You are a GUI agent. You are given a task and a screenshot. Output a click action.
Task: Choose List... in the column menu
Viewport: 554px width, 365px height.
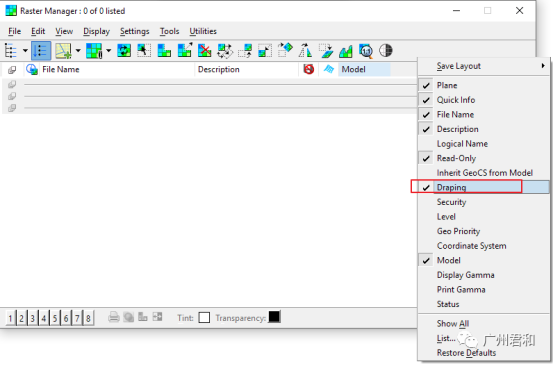pyautogui.click(x=484, y=338)
